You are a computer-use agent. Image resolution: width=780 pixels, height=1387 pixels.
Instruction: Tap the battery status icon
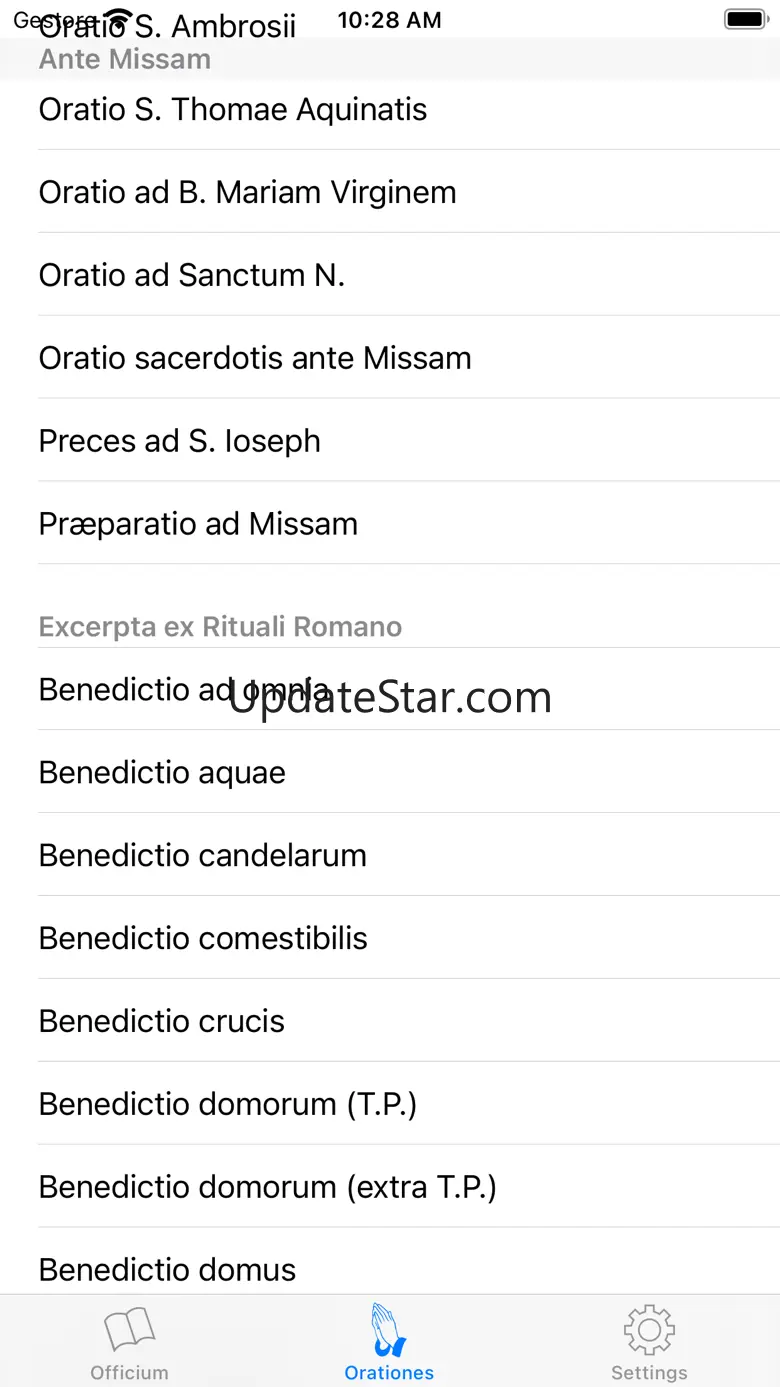745,19
